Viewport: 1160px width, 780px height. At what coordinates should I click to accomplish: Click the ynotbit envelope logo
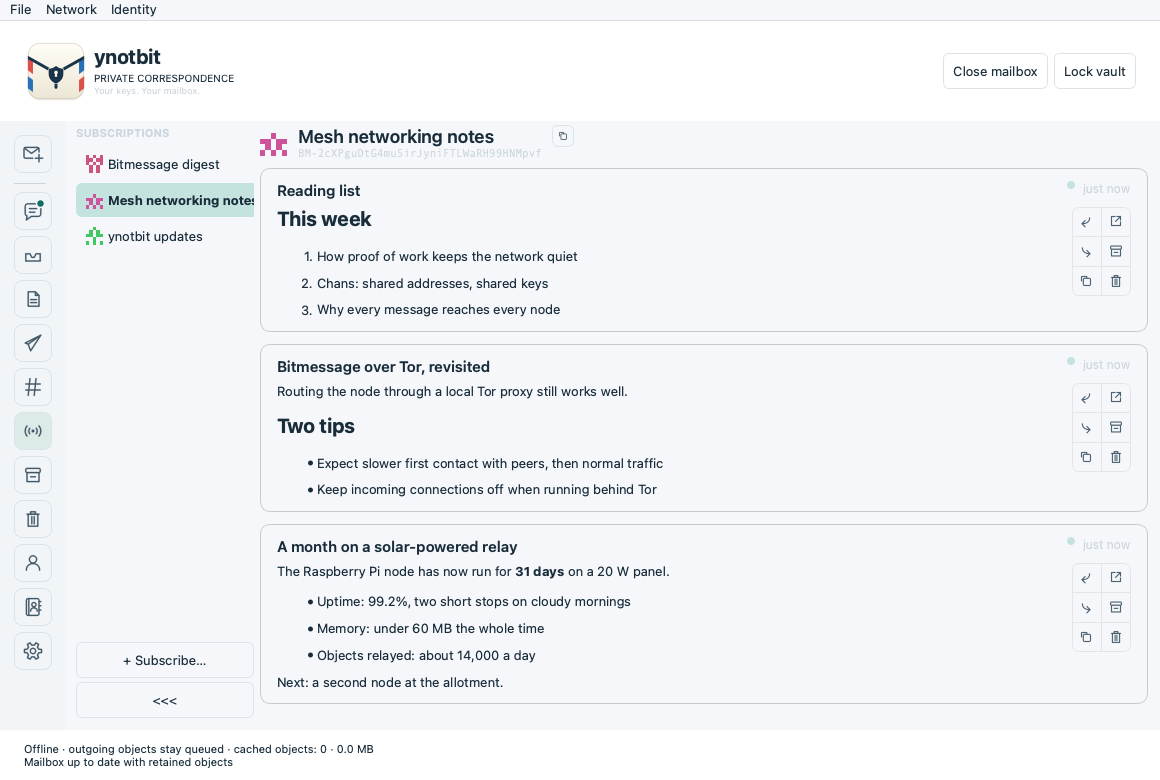pos(55,71)
